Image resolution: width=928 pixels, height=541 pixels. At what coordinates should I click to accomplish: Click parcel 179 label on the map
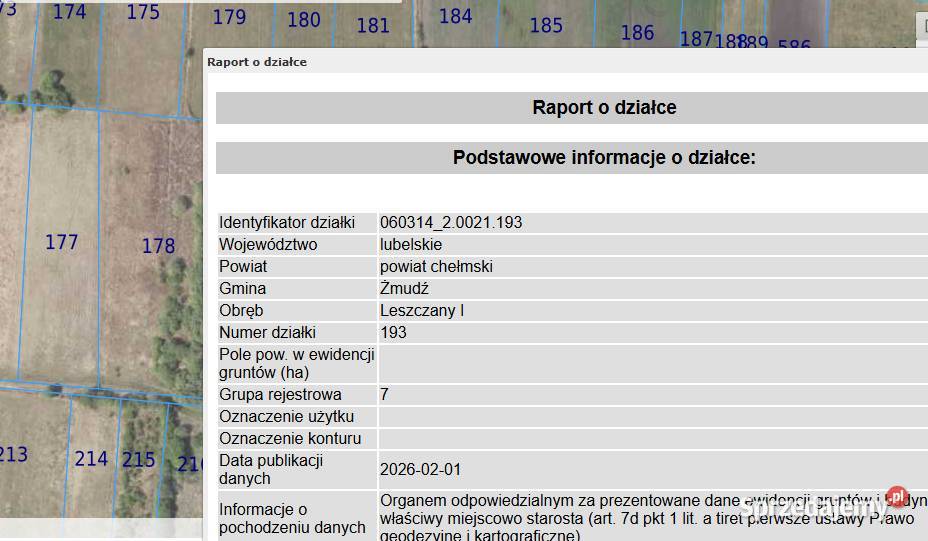click(229, 17)
